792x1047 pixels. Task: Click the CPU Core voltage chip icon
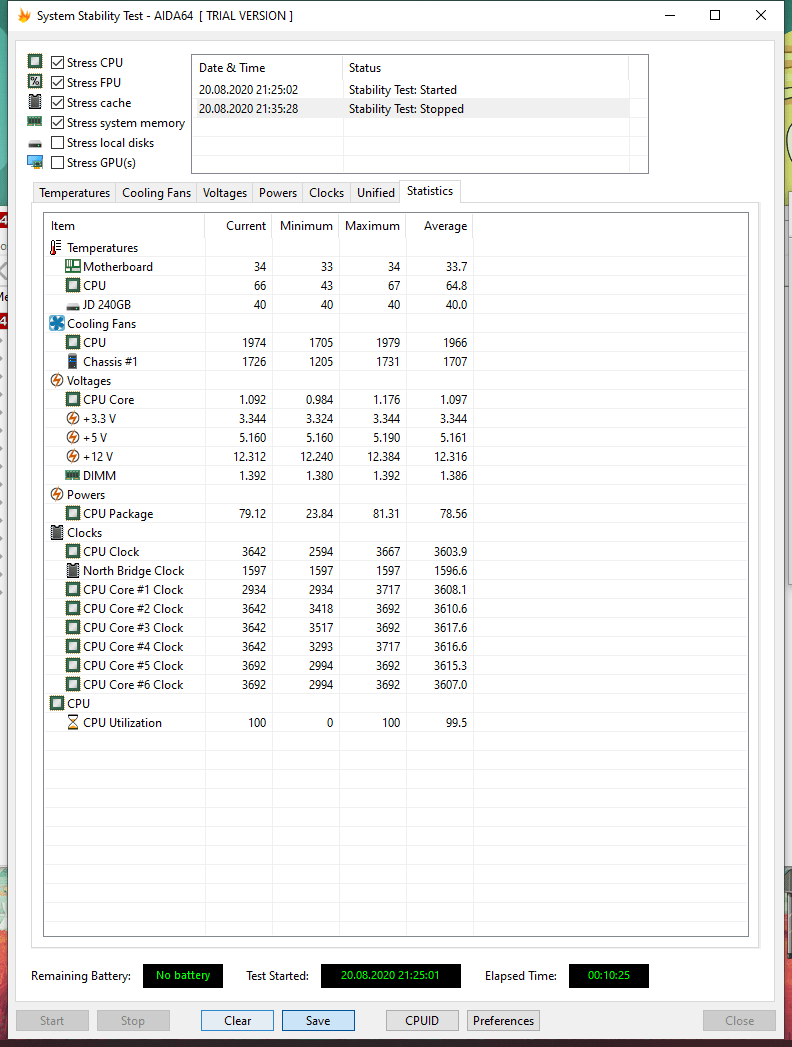[72, 399]
